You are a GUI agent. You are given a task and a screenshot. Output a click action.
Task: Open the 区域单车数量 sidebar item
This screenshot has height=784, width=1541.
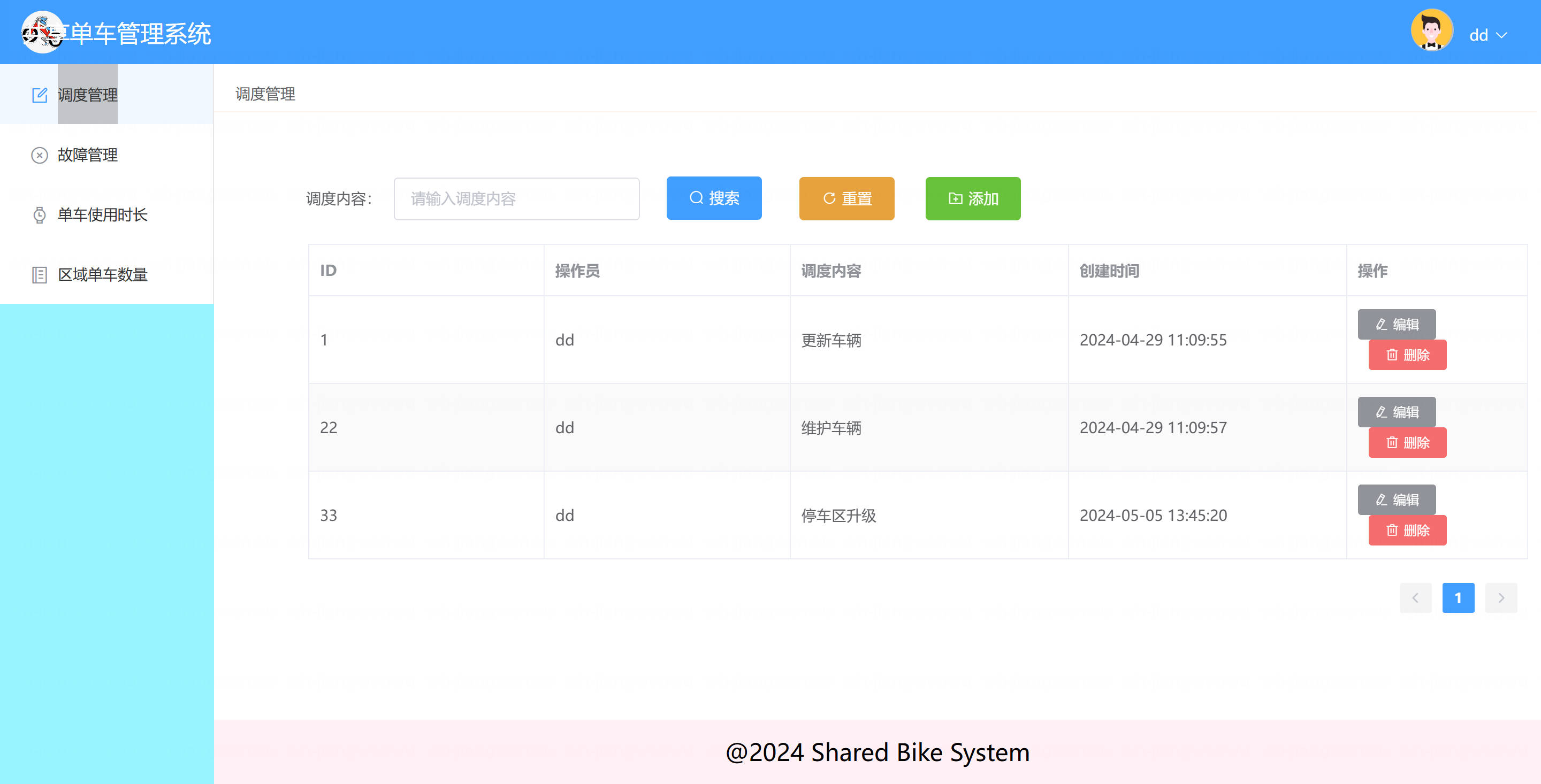click(102, 274)
